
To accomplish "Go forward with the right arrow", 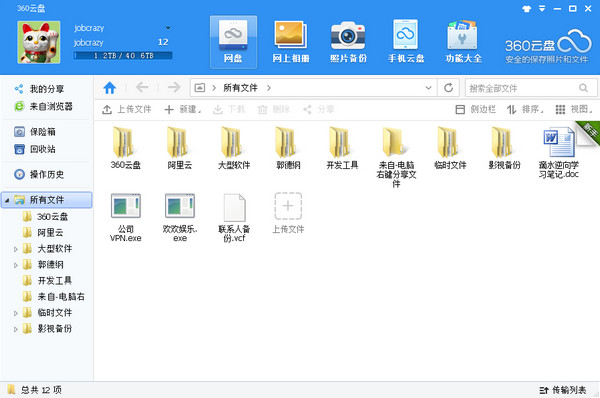I will click(174, 88).
